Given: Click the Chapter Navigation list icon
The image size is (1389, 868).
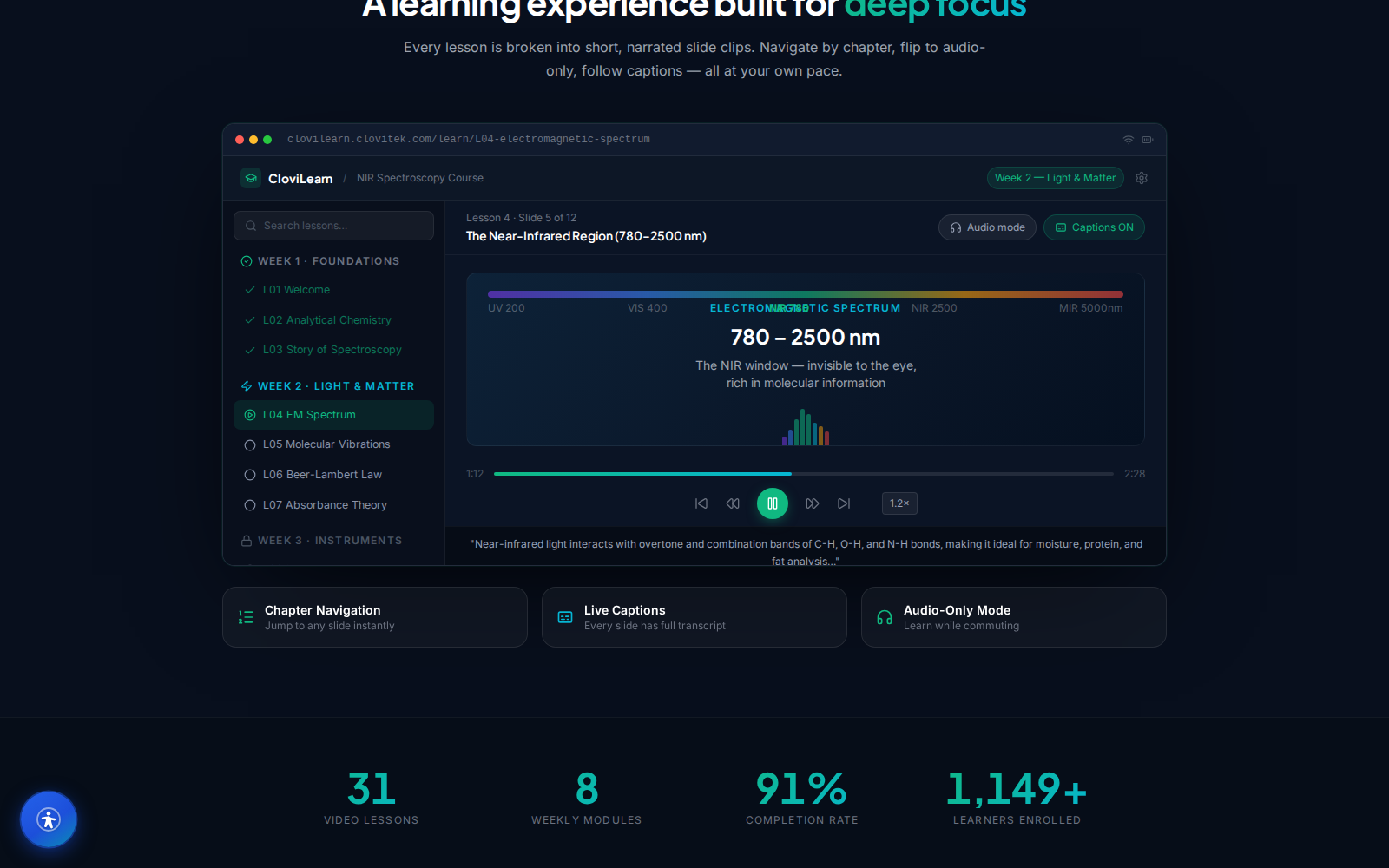Looking at the screenshot, I should [x=246, y=617].
